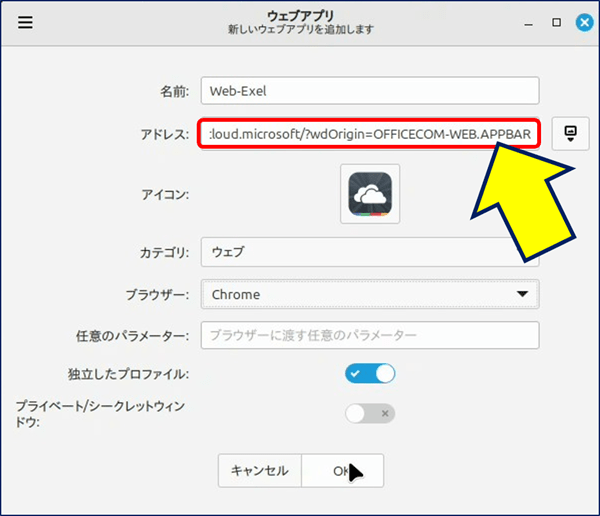The image size is (600, 516).
Task: Enable private/incognito window switch
Action: 370,413
